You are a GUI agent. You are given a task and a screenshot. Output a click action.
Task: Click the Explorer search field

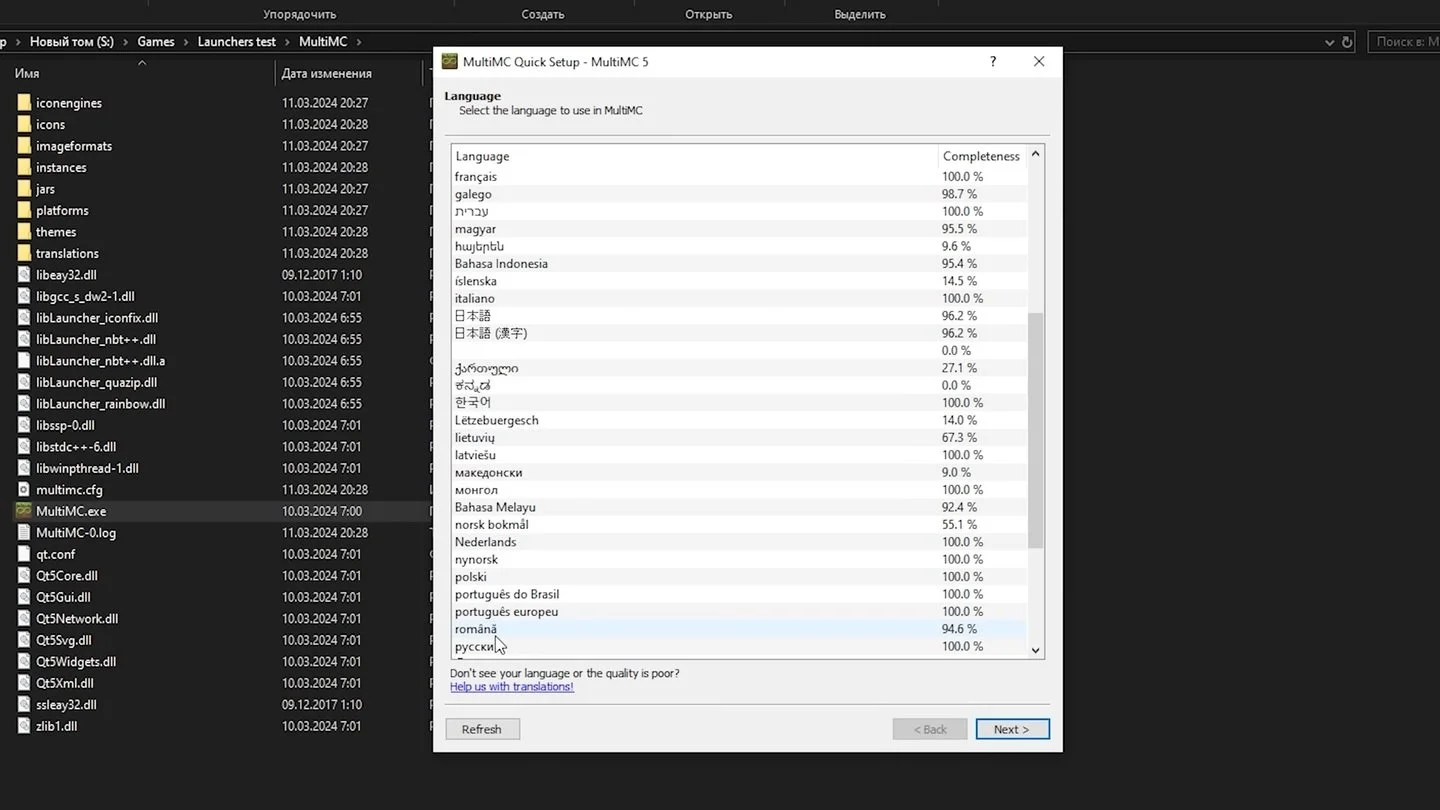(x=1403, y=42)
